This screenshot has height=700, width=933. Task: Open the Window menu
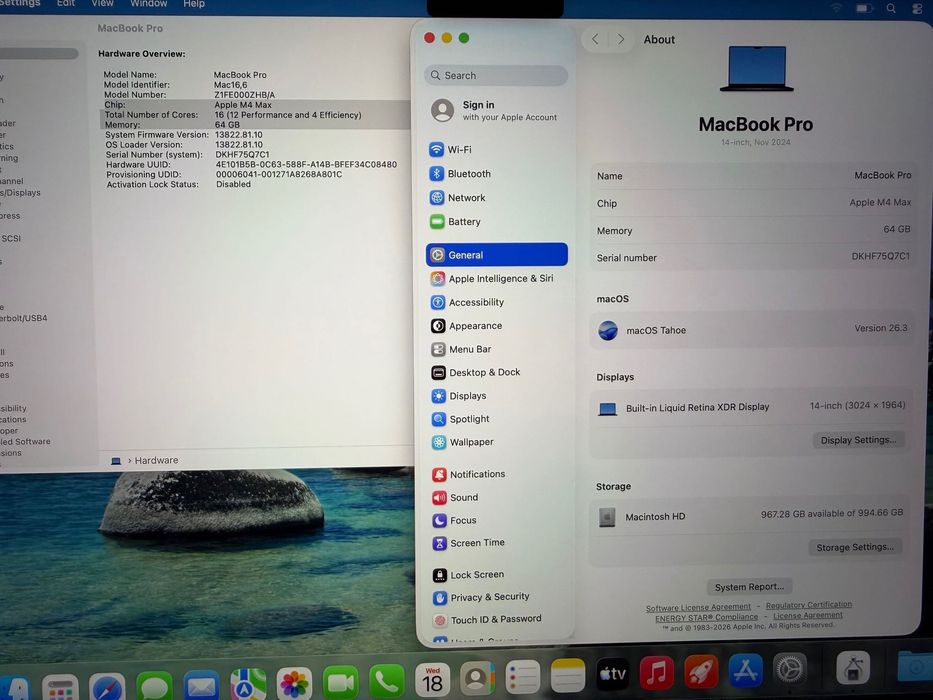(x=149, y=4)
